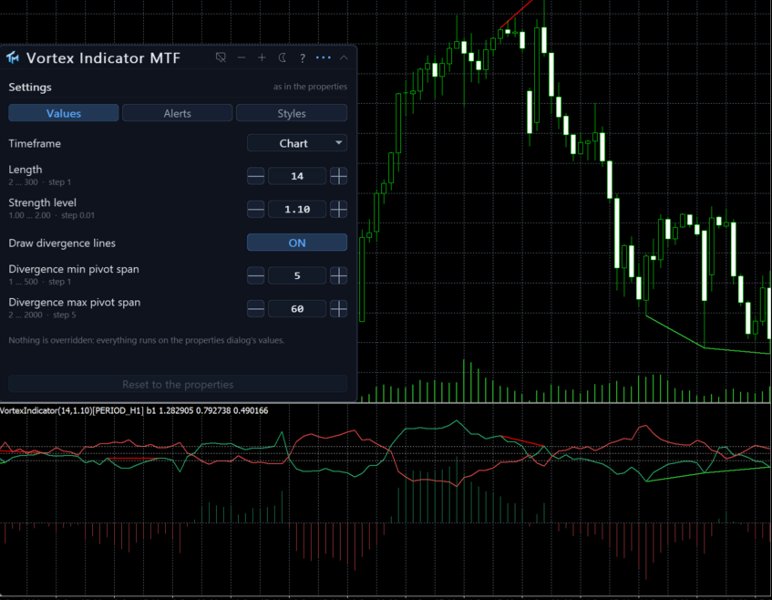This screenshot has height=600, width=772.
Task: Decrease the Length value
Action: [256, 176]
